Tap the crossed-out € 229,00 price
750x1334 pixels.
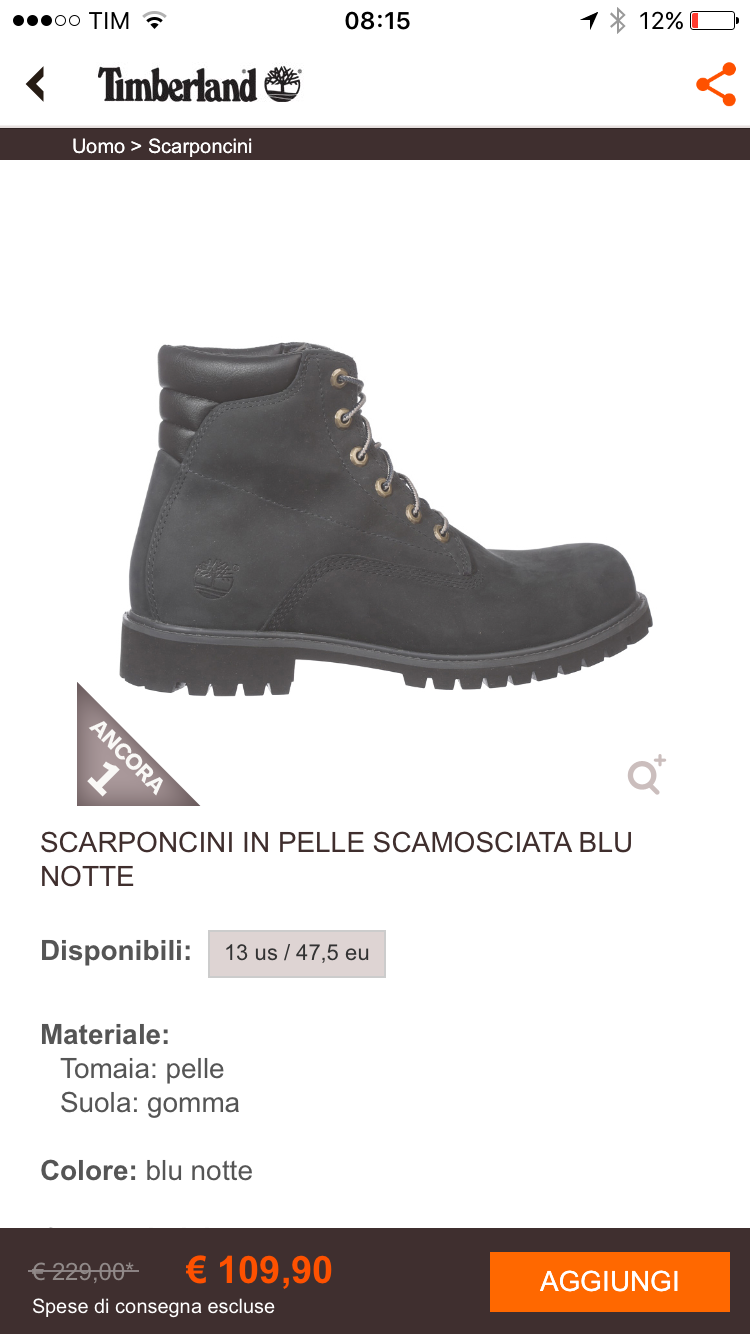[x=83, y=1271]
